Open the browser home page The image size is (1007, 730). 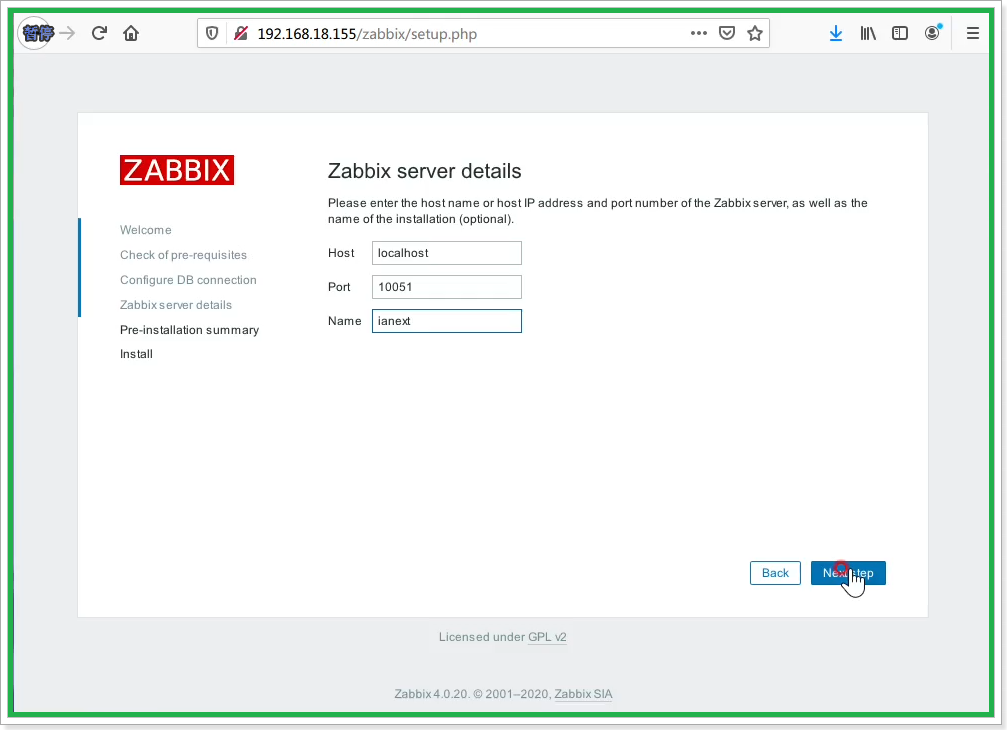tap(131, 33)
